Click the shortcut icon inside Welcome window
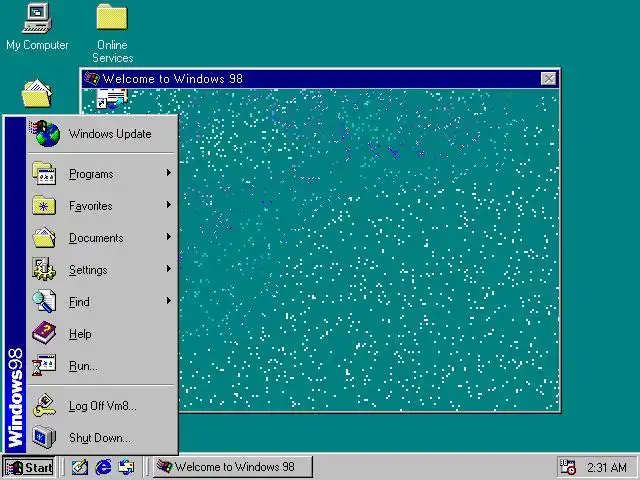Screen dimensions: 640x480 112,99
